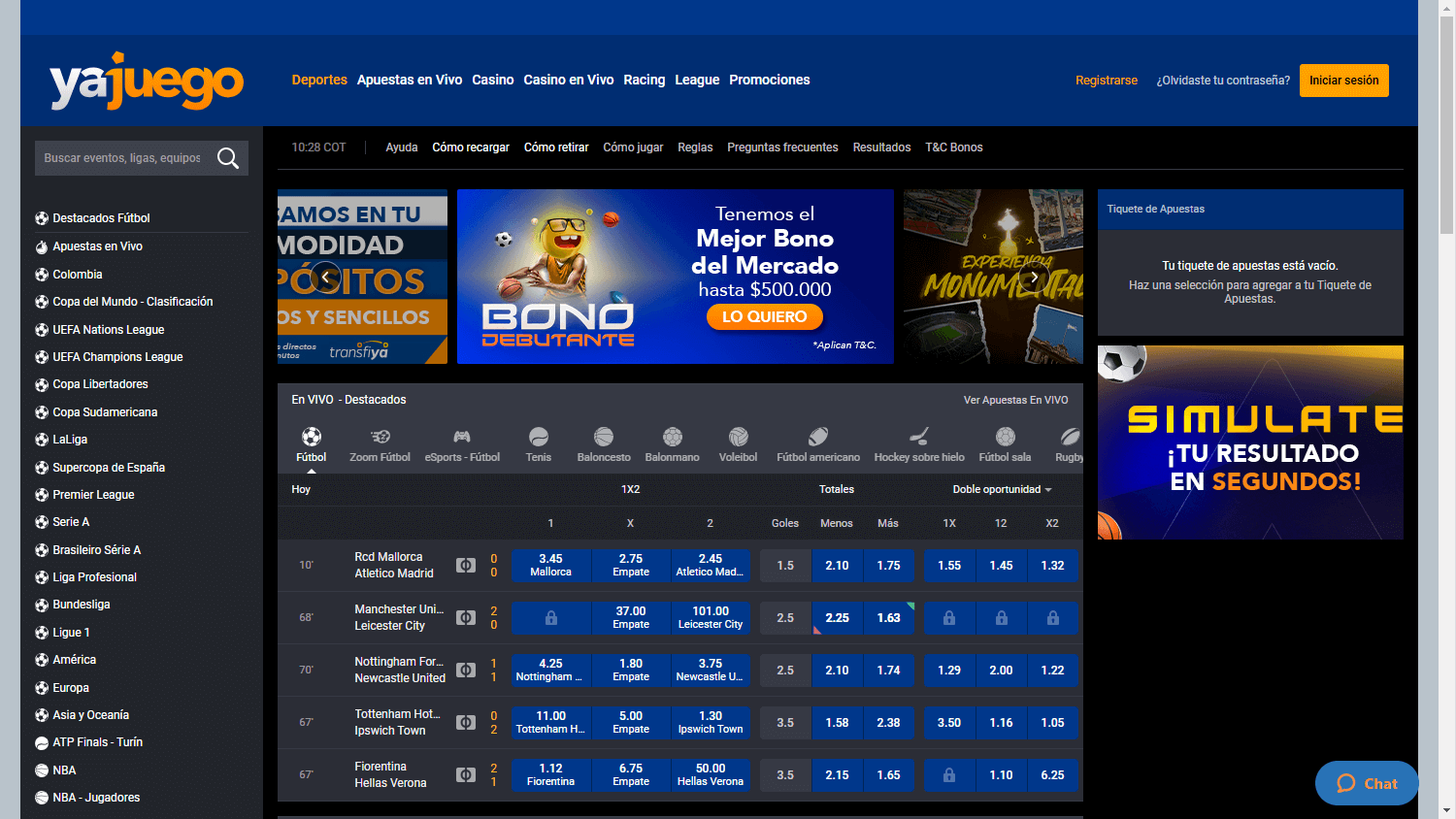
Task: Select 2.38 Más in Tottenham row
Action: (x=888, y=722)
